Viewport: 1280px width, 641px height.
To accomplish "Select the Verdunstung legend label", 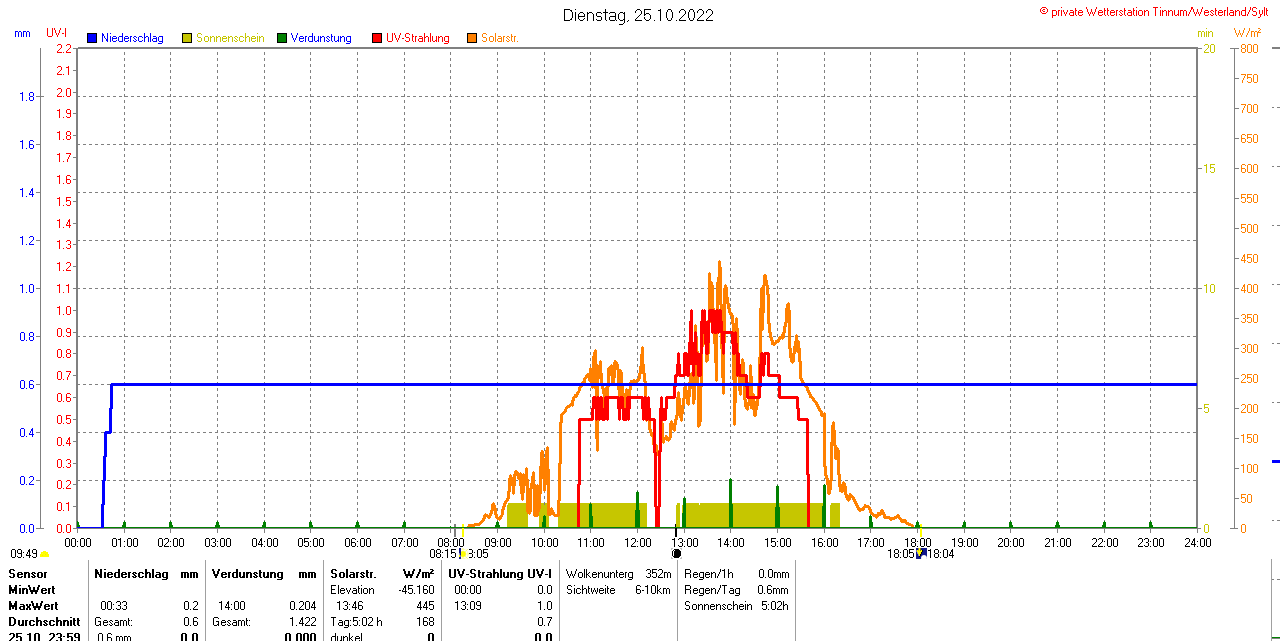I will [x=322, y=38].
